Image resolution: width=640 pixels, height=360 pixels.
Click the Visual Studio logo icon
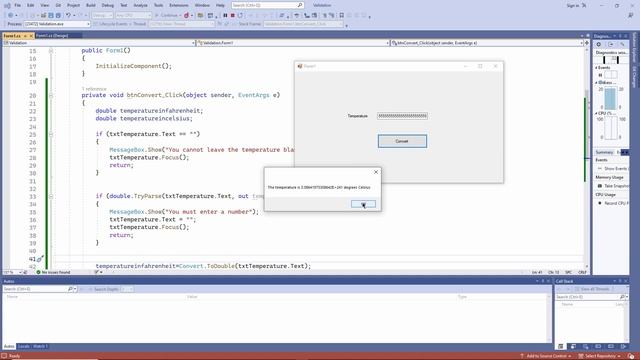[x=7, y=5]
